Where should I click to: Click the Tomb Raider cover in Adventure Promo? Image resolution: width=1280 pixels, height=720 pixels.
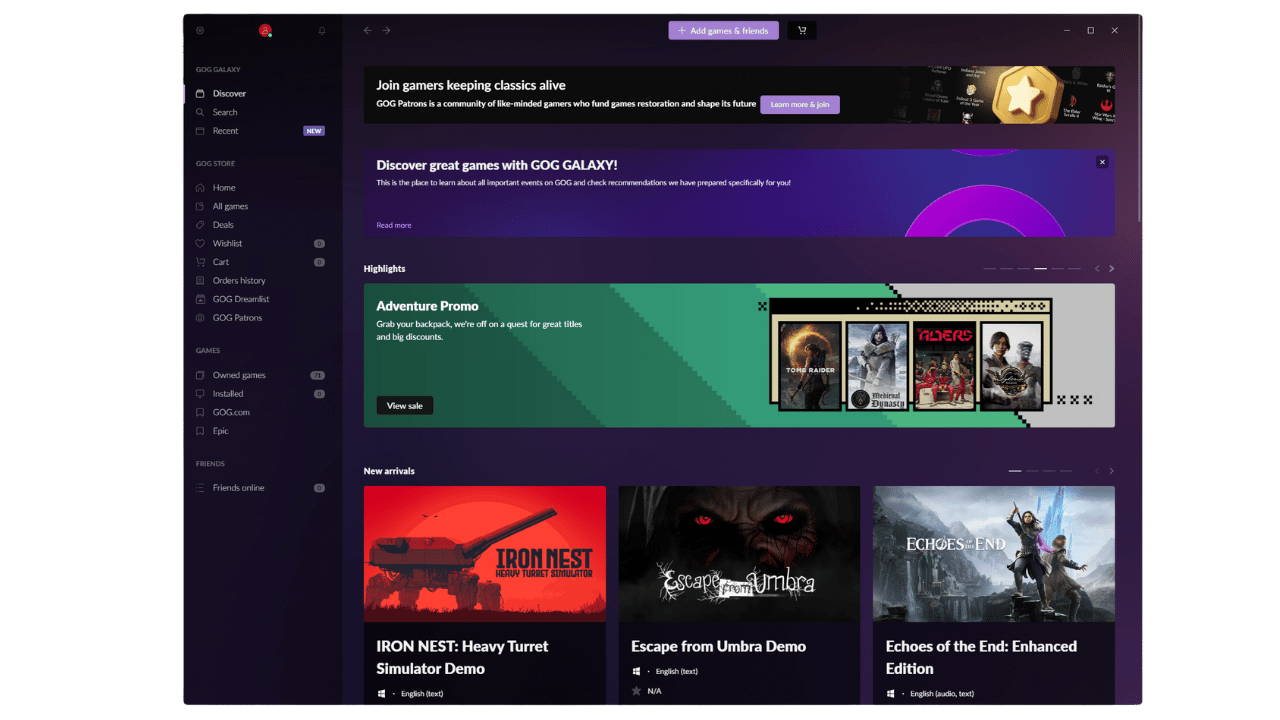pos(810,366)
